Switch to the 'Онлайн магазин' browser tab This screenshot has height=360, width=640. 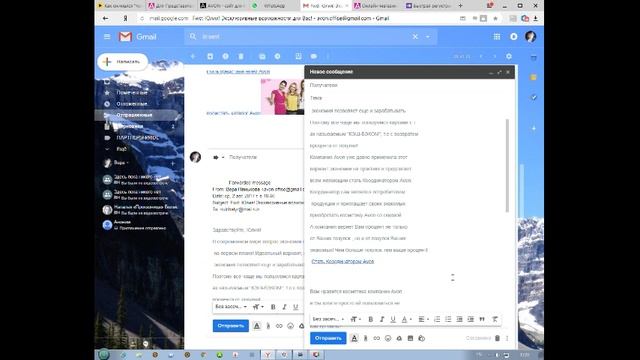[x=376, y=6]
